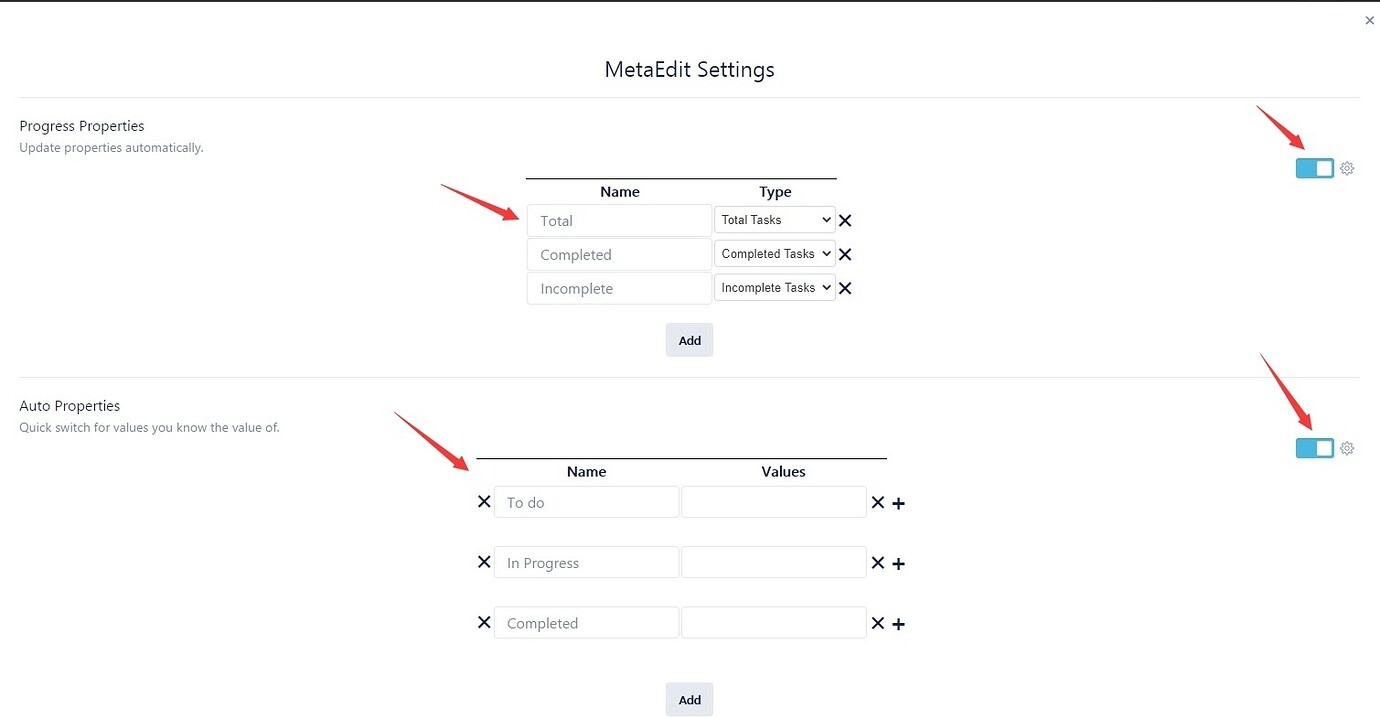Toggle Progress Properties switch off
Screen dimensions: 1380x718
click(1315, 168)
